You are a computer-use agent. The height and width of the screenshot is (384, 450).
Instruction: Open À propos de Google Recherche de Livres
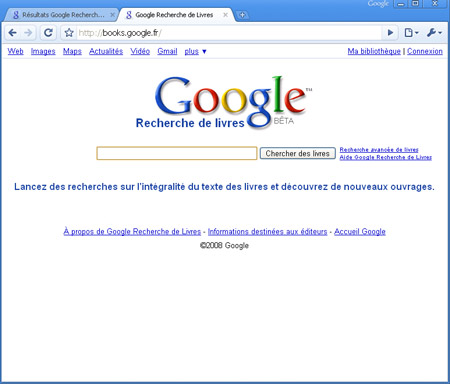point(132,231)
